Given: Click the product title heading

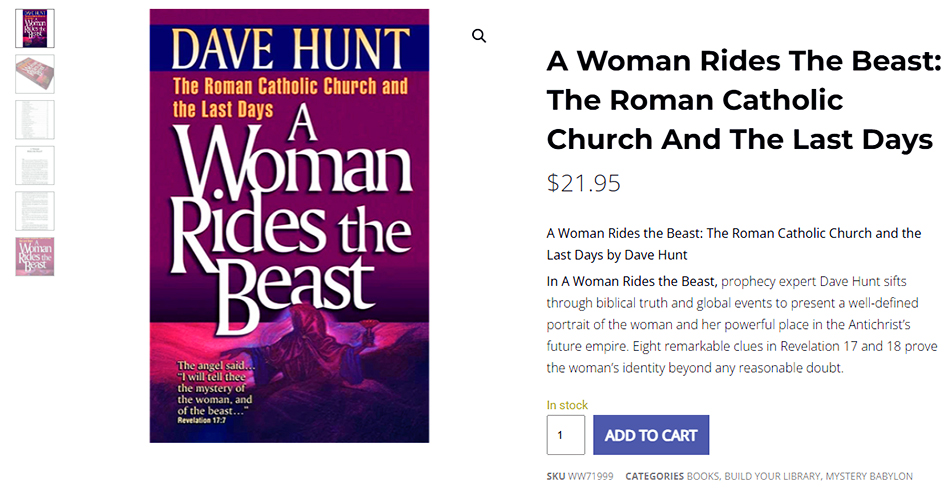Looking at the screenshot, I should click(743, 100).
